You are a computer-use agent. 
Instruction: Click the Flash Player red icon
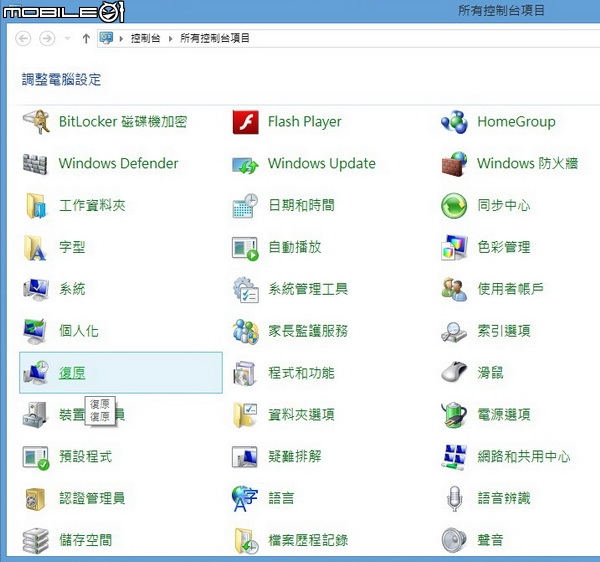(245, 122)
